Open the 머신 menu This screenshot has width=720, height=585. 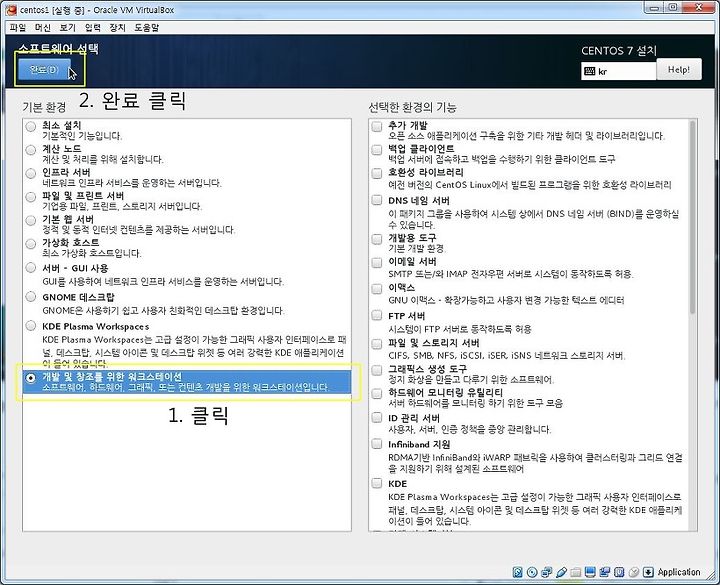pyautogui.click(x=42, y=28)
